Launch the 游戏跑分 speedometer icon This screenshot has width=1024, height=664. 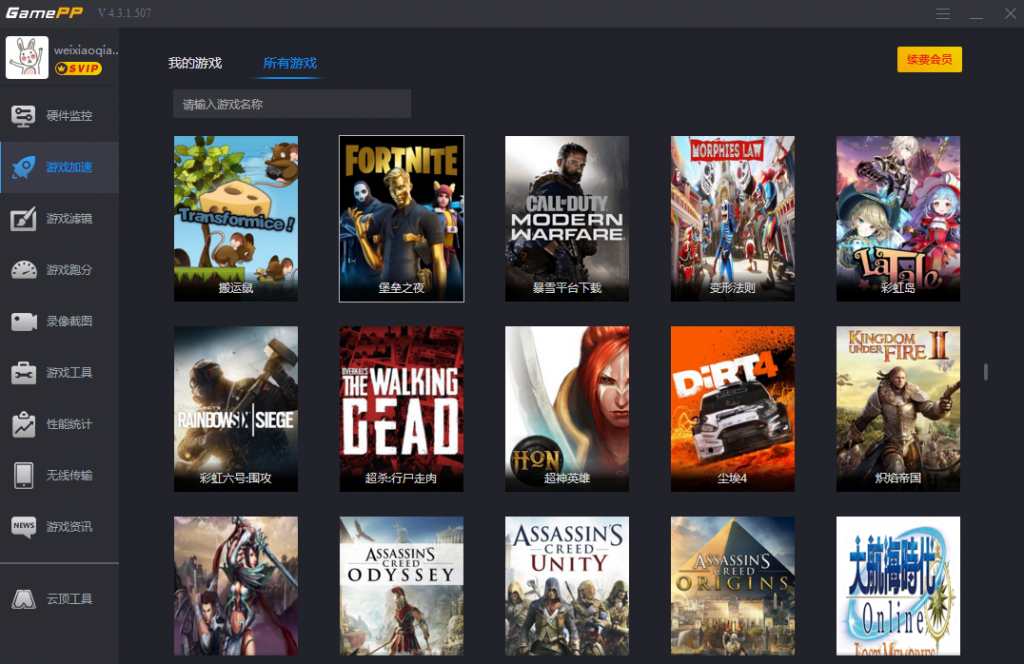click(x=24, y=270)
